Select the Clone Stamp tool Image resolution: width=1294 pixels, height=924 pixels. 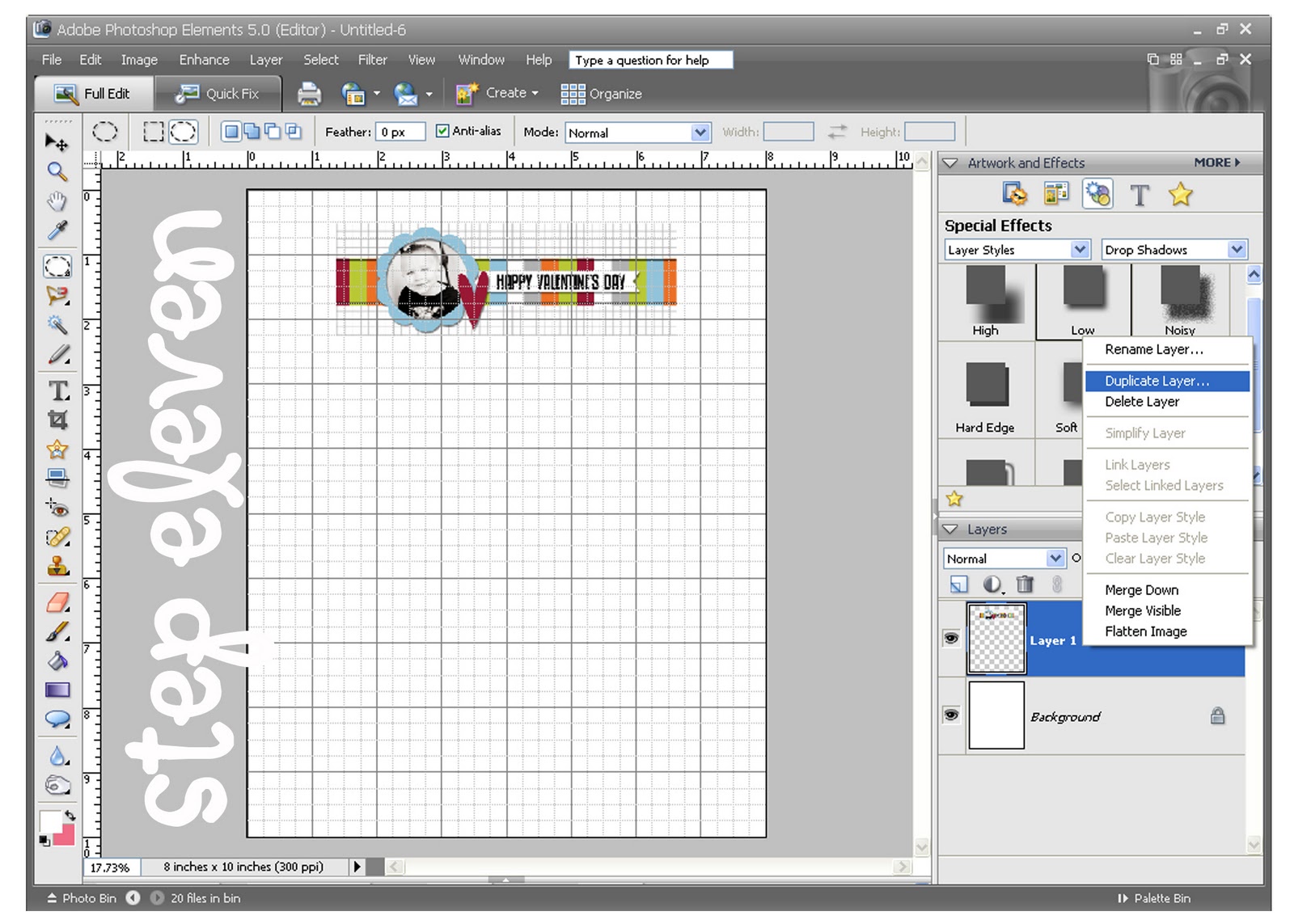[x=57, y=566]
